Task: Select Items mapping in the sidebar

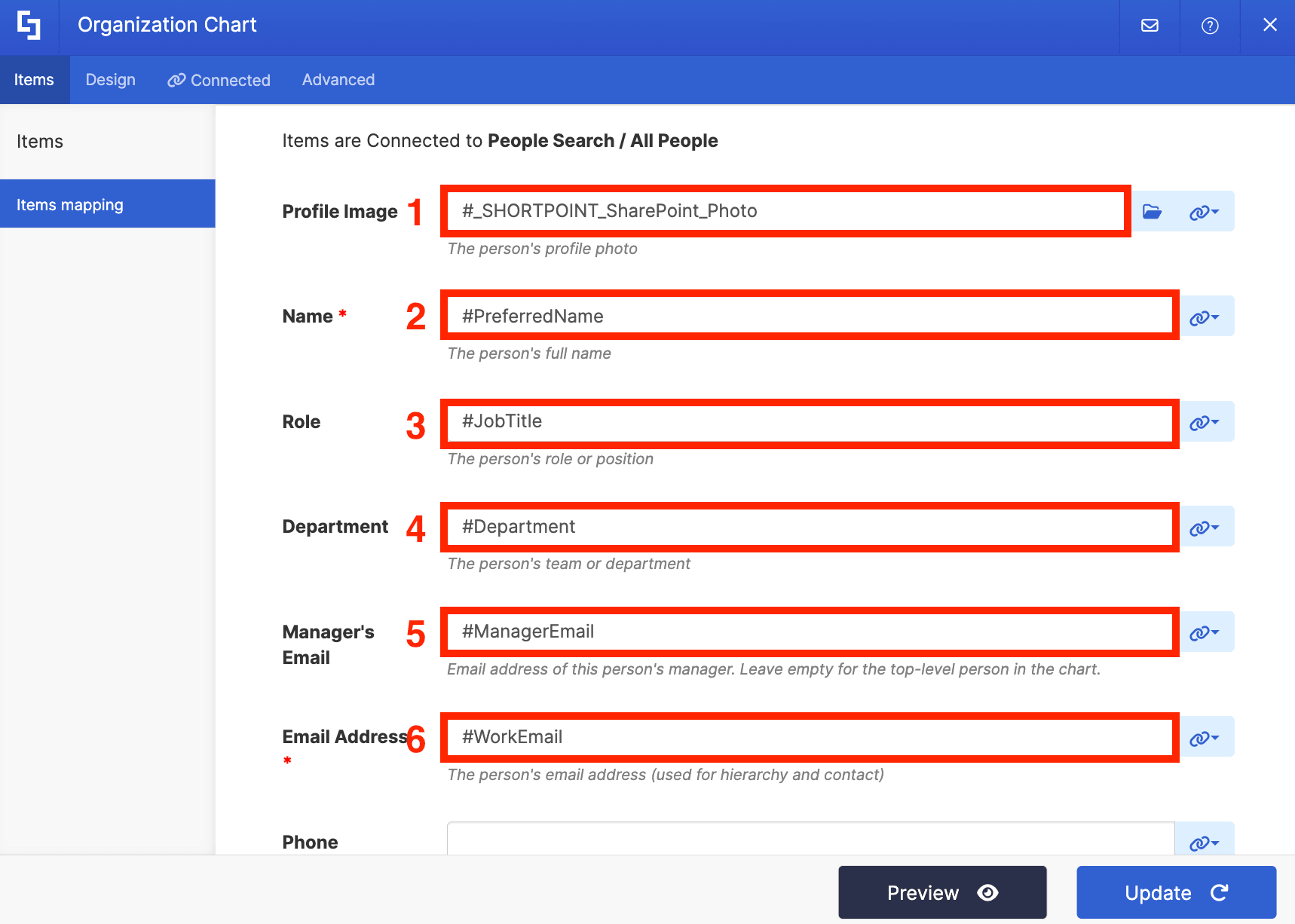Action: [107, 203]
